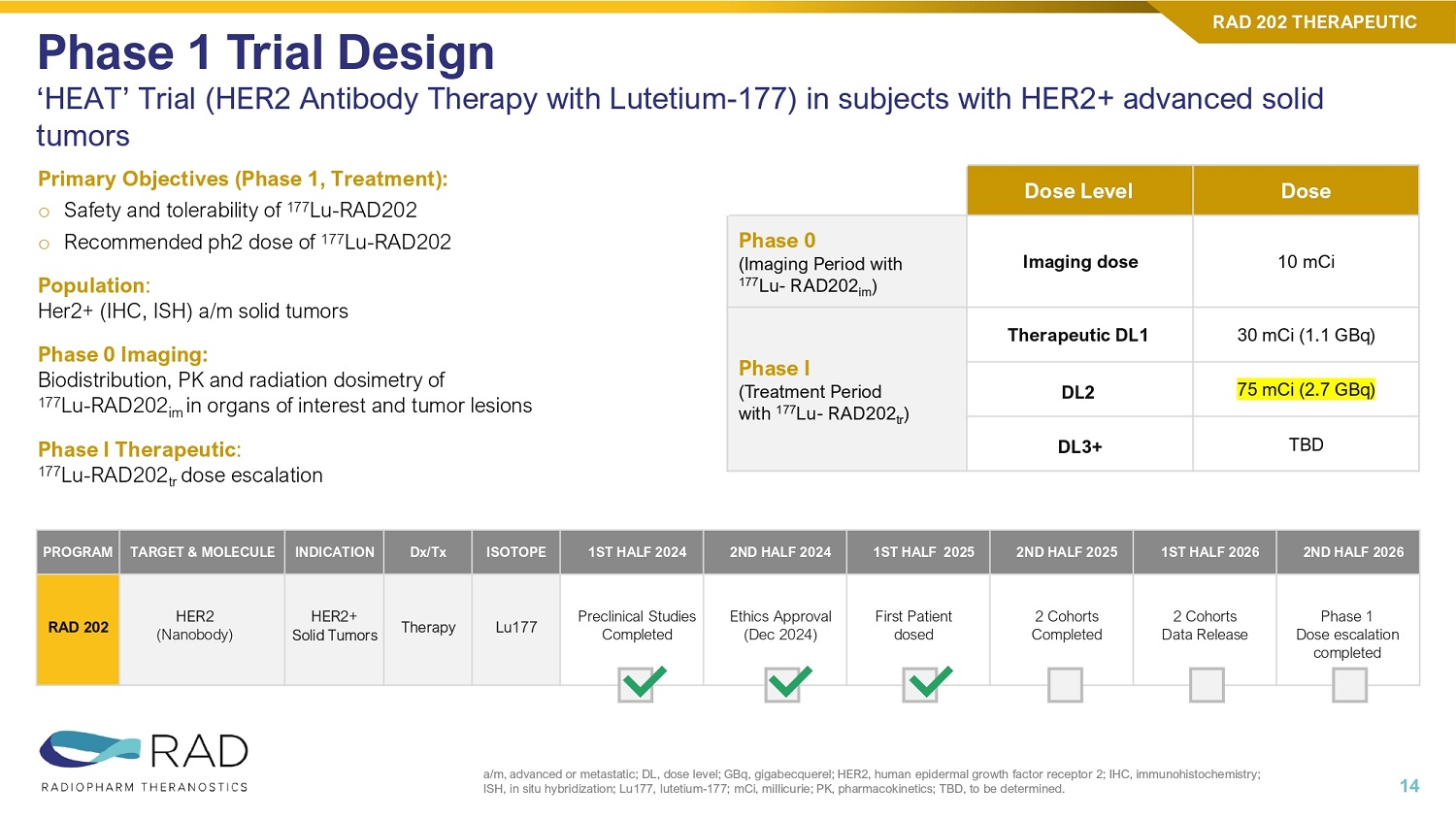Select the ISOTOPE column header
This screenshot has width=1456, height=819.
point(515,552)
